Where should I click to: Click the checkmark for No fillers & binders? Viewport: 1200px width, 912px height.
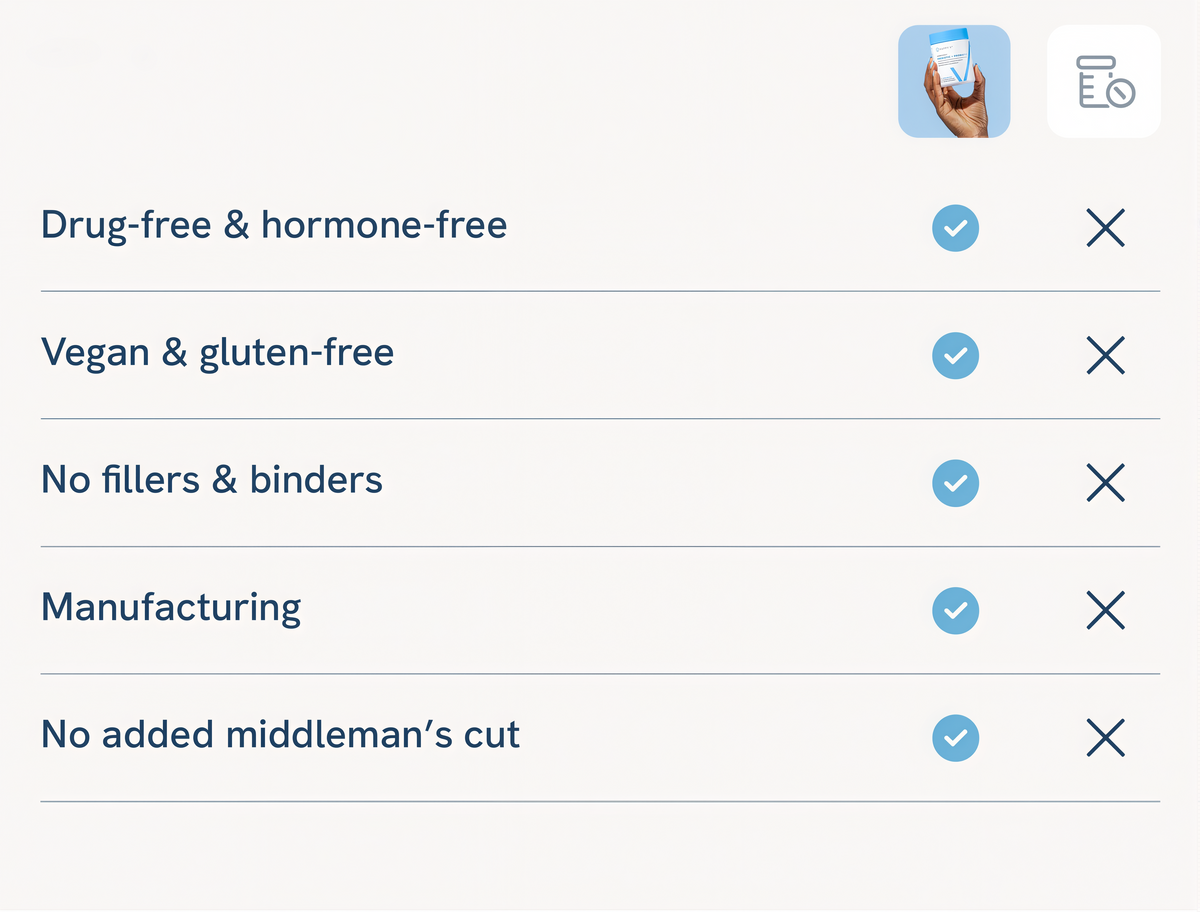click(956, 483)
